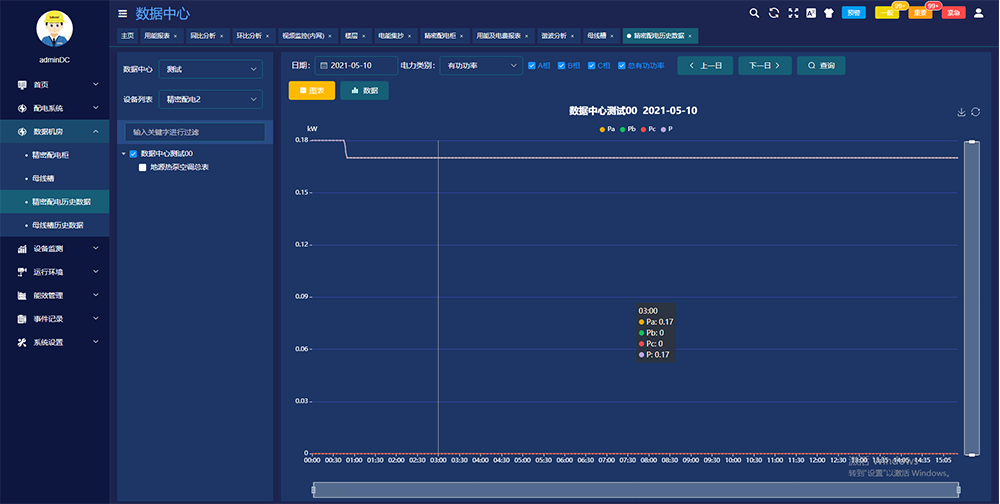Click the 查询 search button
1000x504 pixels.
pyautogui.click(x=821, y=66)
